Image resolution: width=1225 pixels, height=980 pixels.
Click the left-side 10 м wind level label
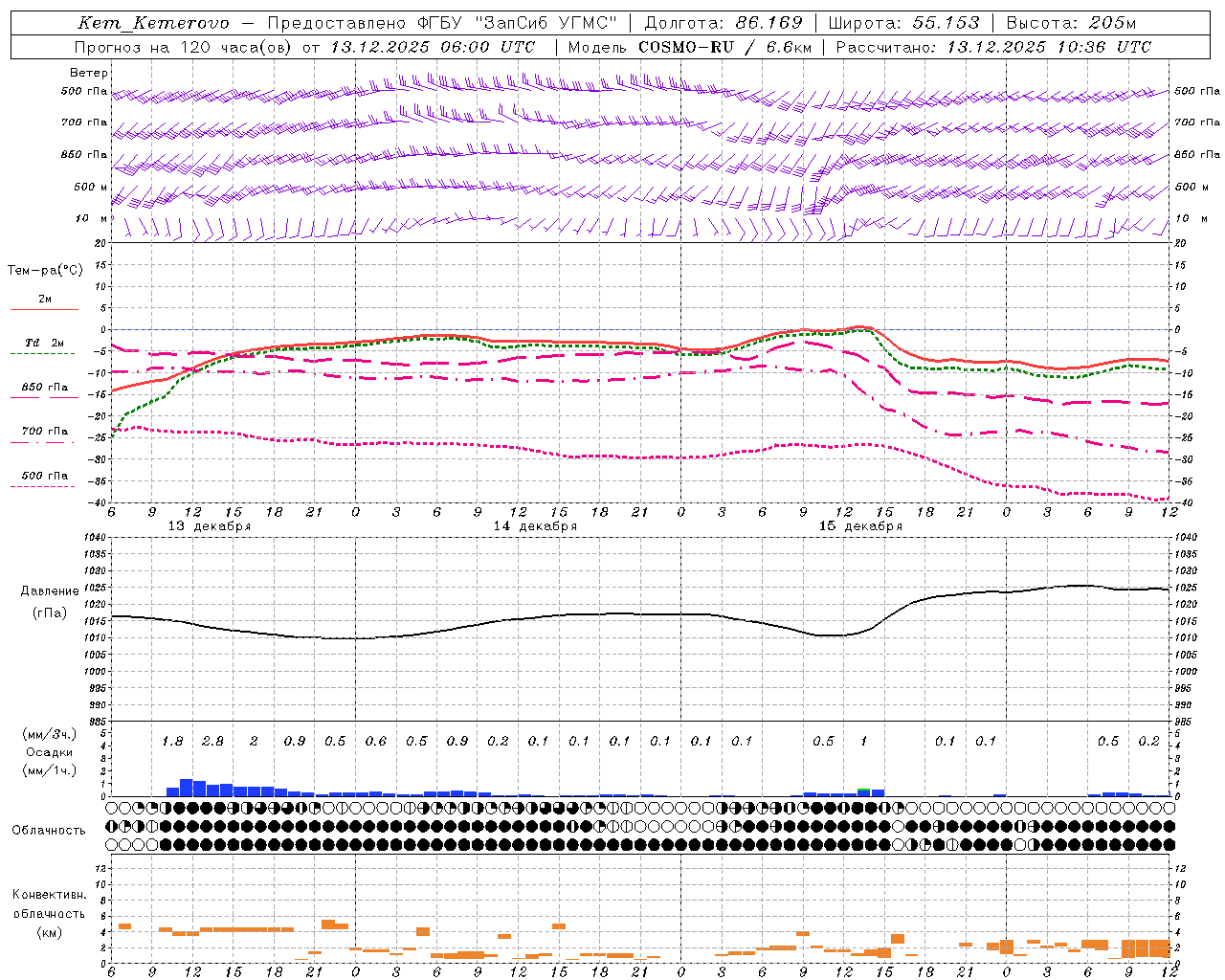(x=92, y=219)
